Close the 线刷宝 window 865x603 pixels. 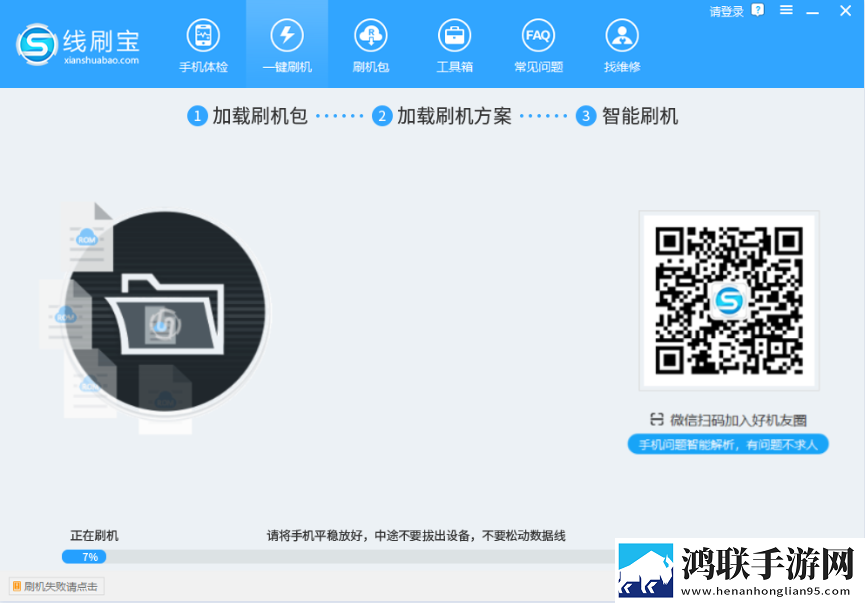(845, 10)
